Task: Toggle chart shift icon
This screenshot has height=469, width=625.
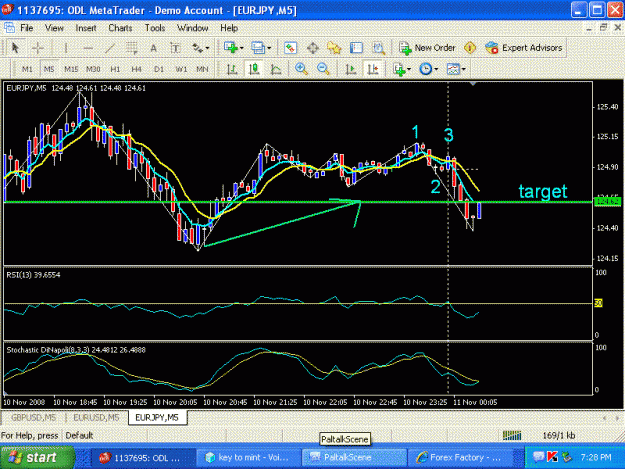Action: click(x=373, y=69)
